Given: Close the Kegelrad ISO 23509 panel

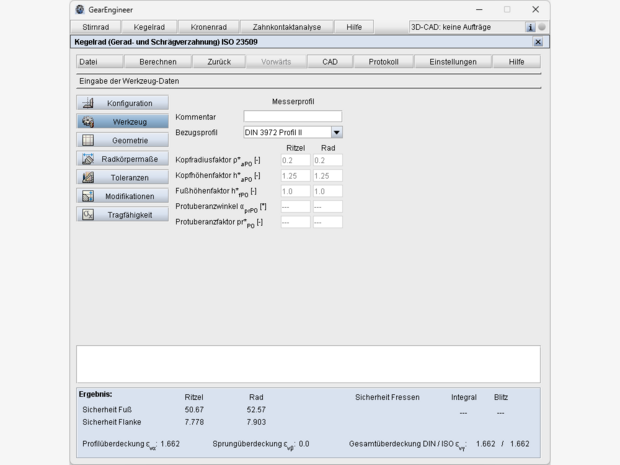Looking at the screenshot, I should [538, 42].
